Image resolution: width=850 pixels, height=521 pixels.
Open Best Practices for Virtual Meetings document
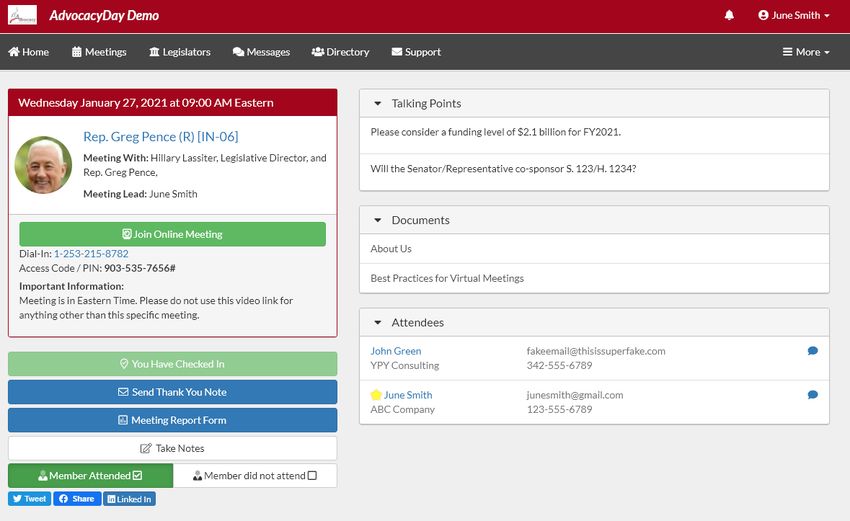447,278
